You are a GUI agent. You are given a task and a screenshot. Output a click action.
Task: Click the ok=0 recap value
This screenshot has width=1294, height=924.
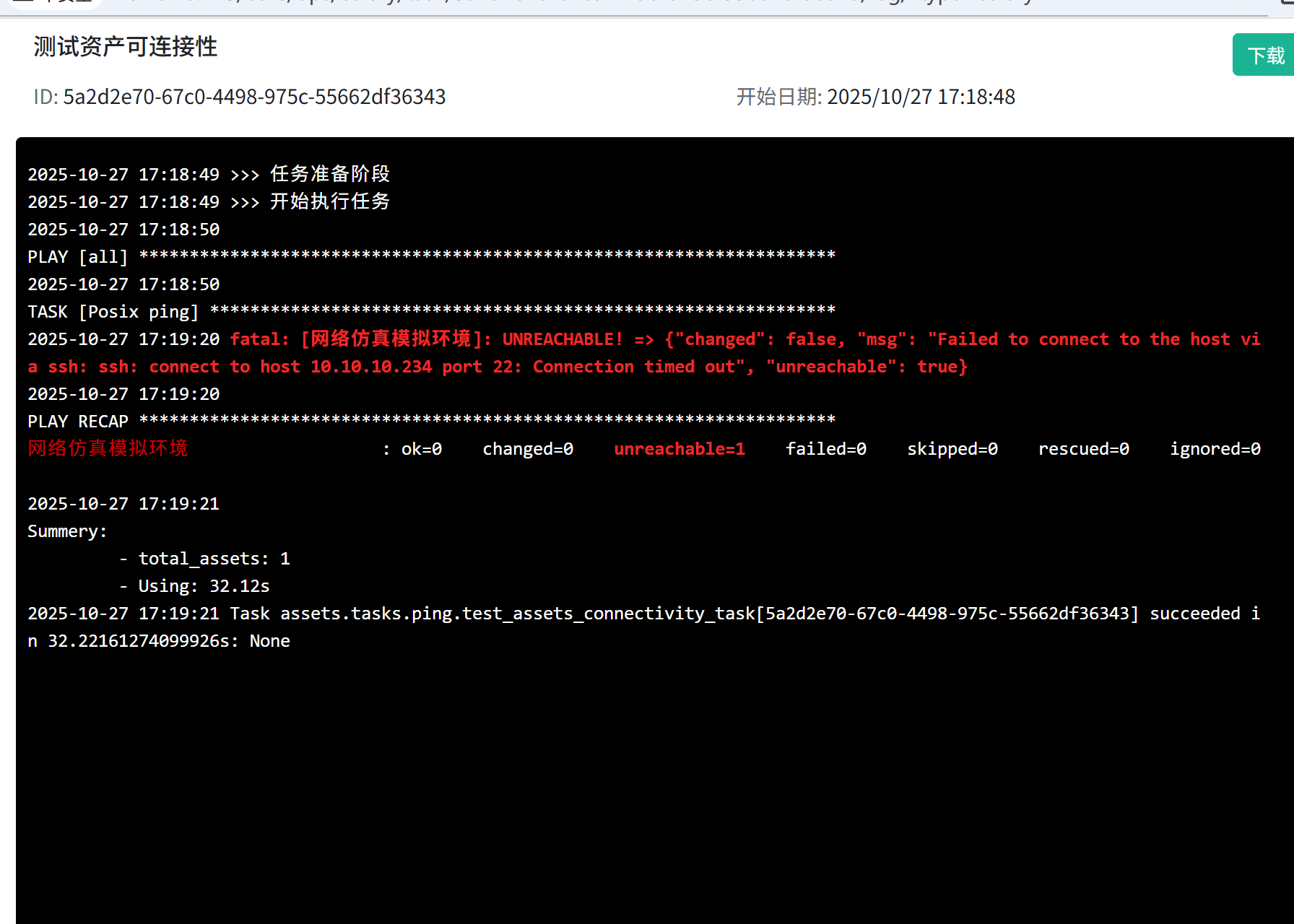(x=421, y=449)
